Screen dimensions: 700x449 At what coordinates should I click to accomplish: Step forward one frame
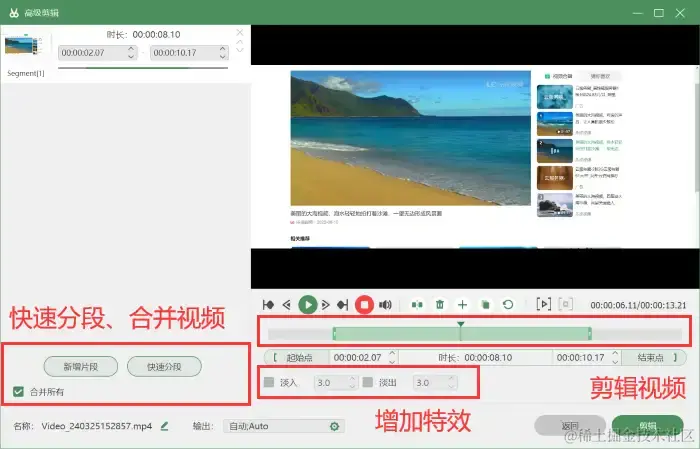point(325,305)
